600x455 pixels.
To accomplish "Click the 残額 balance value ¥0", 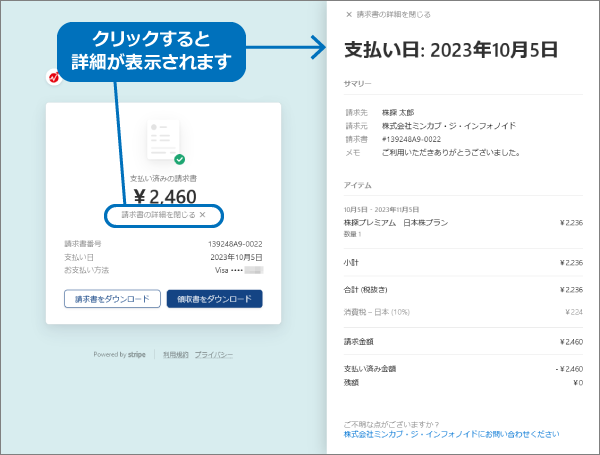I will click(578, 383).
